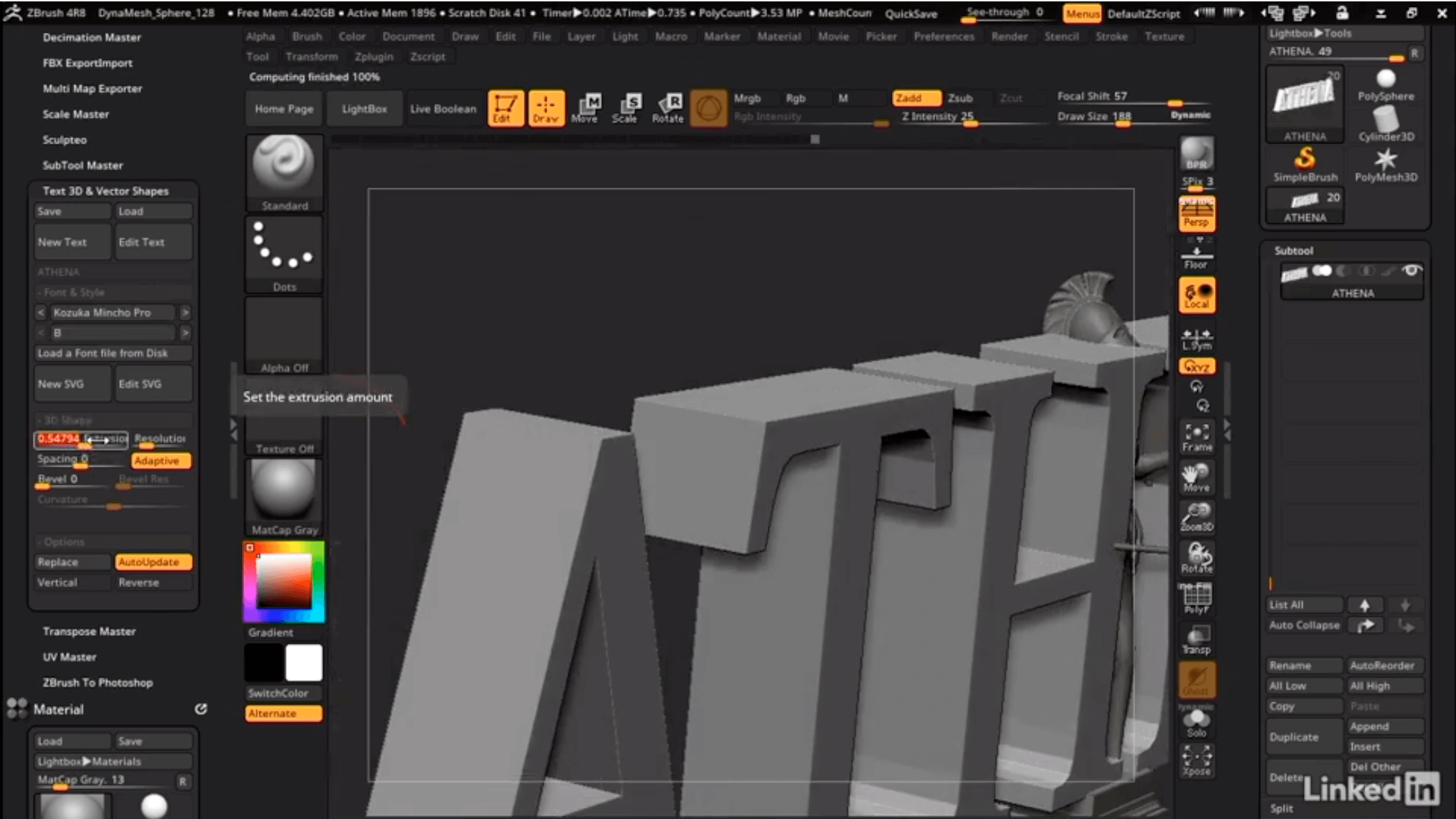Viewport: 1456px width, 819px height.
Task: Select PolySphere tool
Action: [1386, 85]
